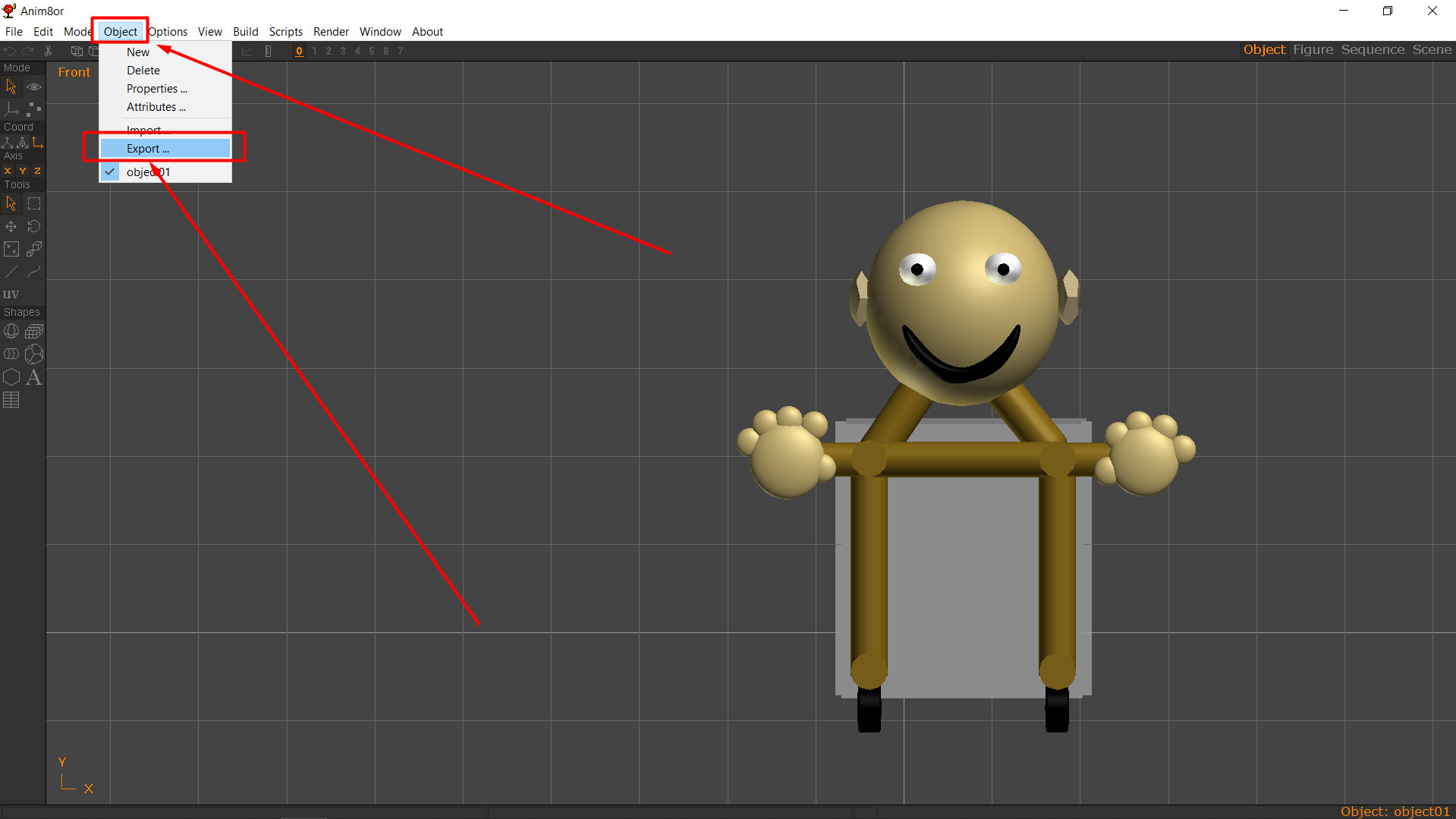Click the Front viewport label
The height and width of the screenshot is (819, 1456).
point(74,72)
